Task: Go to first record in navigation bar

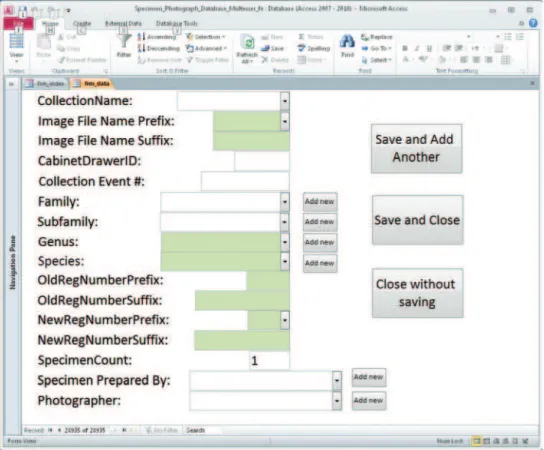Action: (x=50, y=430)
